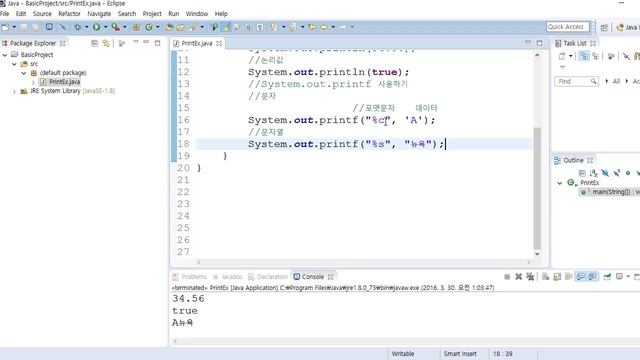The height and width of the screenshot is (360, 640).
Task: Collapse All in Package Explorer
Action: [95, 43]
